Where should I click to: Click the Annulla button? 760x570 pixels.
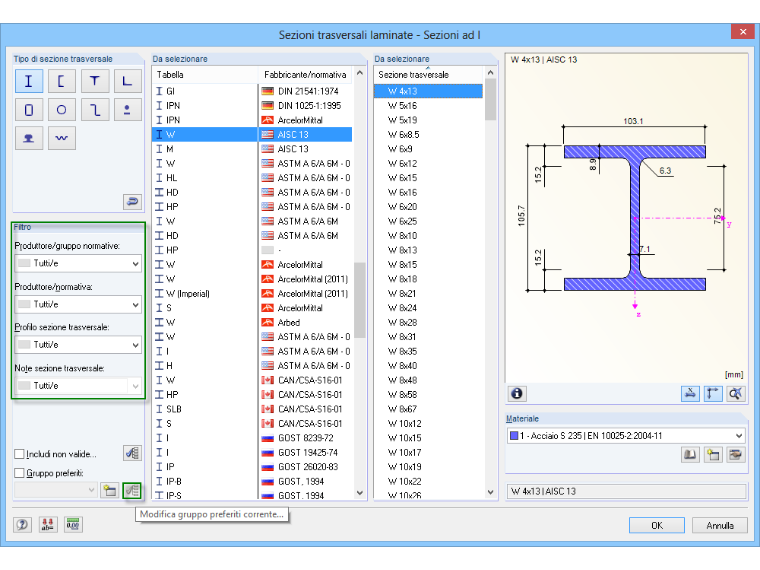click(720, 525)
